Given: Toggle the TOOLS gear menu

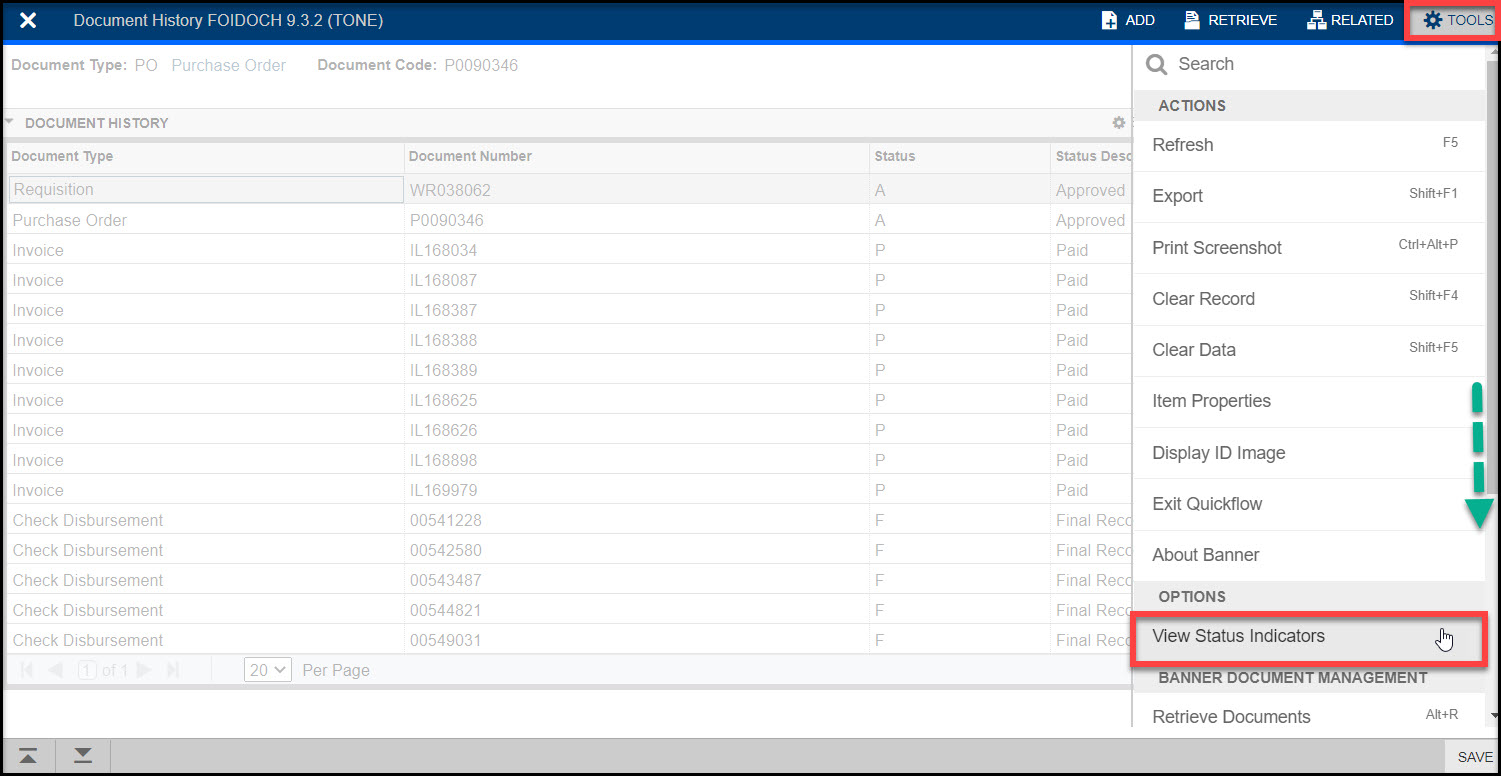Looking at the screenshot, I should click(x=1457, y=20).
